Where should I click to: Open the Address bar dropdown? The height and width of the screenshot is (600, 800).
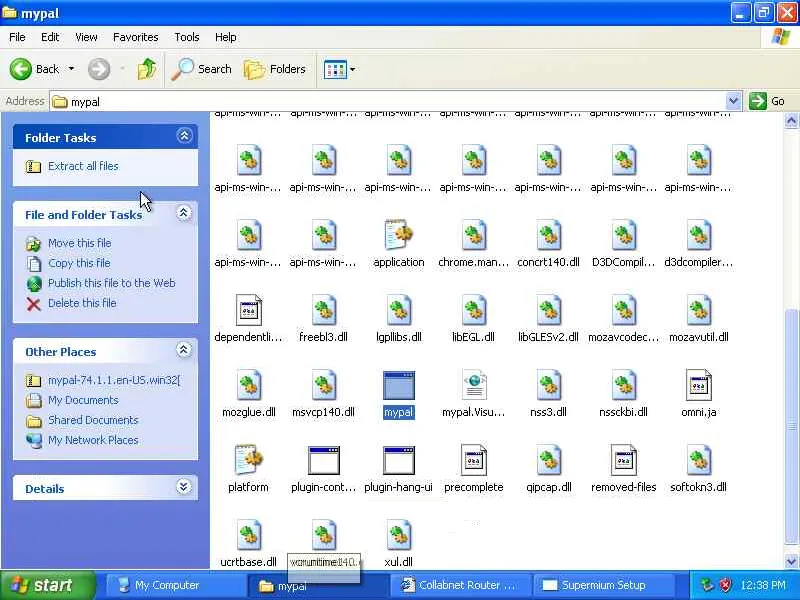click(733, 101)
